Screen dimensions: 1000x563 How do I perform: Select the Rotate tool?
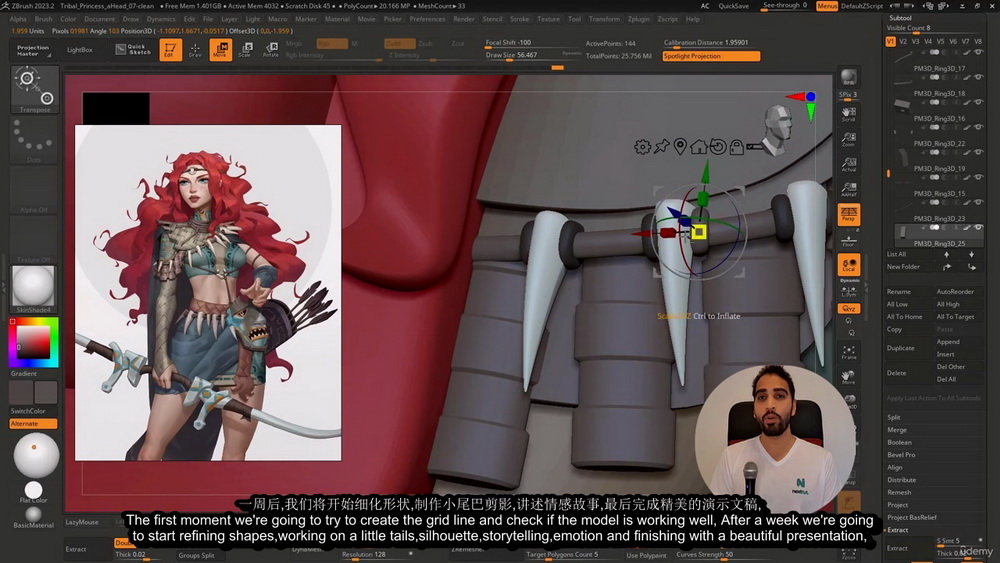coord(270,50)
